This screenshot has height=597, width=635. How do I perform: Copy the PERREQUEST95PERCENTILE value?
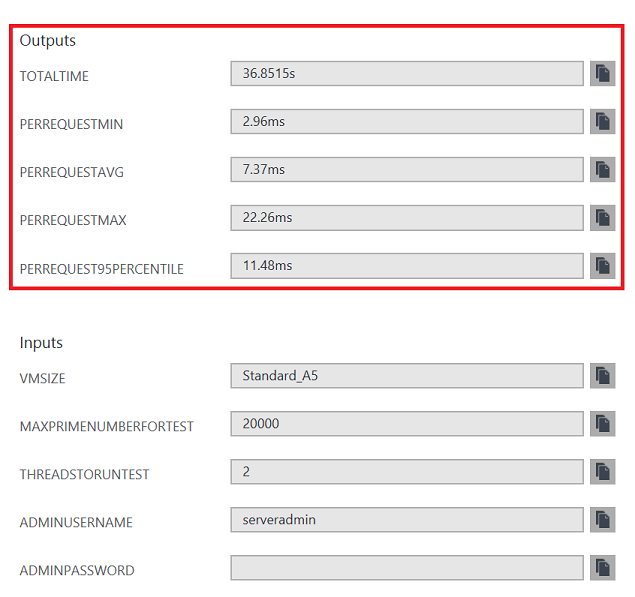(x=602, y=266)
